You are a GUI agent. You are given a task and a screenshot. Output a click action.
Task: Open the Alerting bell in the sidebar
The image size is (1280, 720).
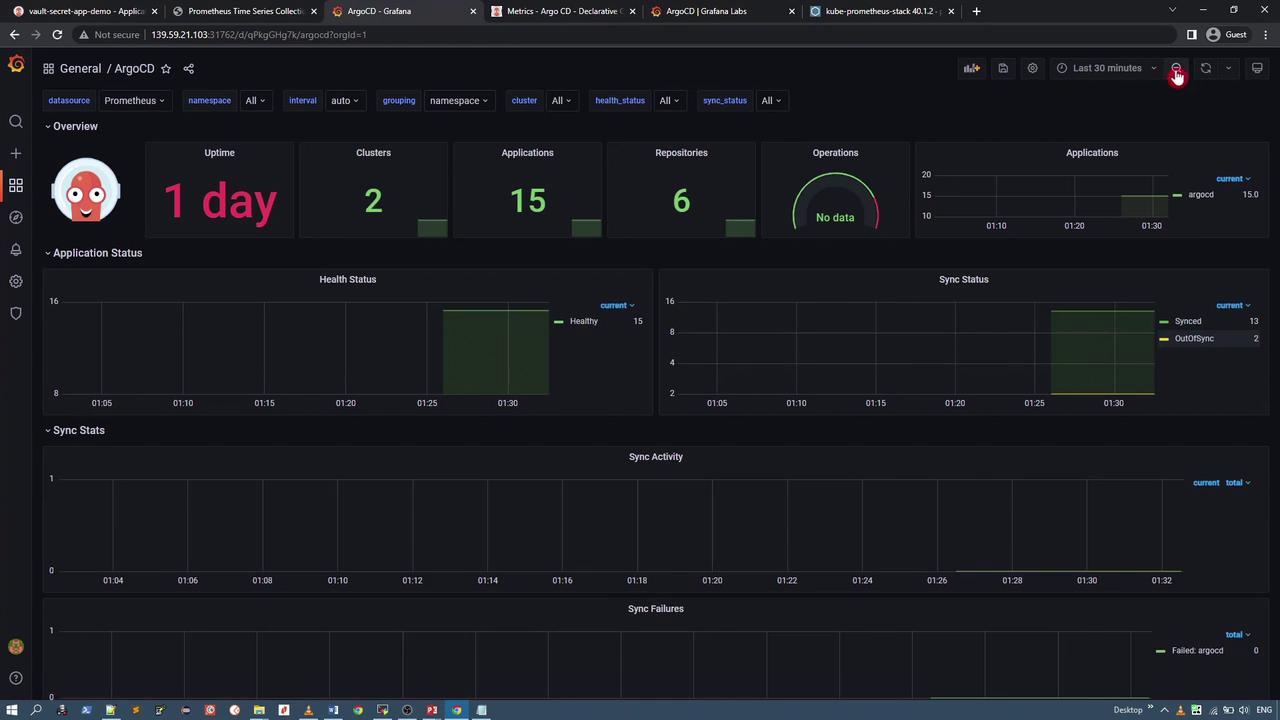[x=16, y=249]
